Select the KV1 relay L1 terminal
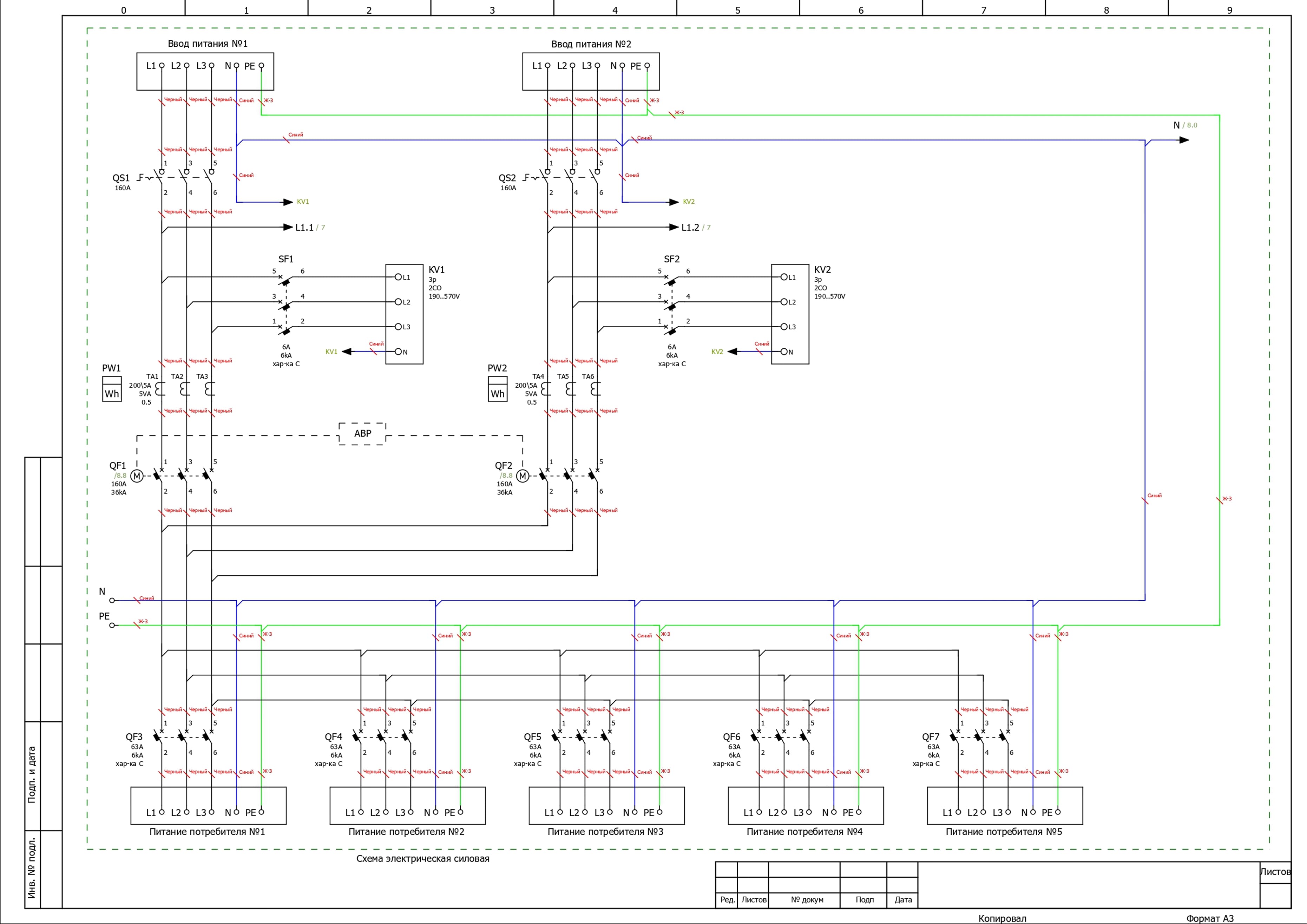The image size is (1307, 924). tap(399, 277)
